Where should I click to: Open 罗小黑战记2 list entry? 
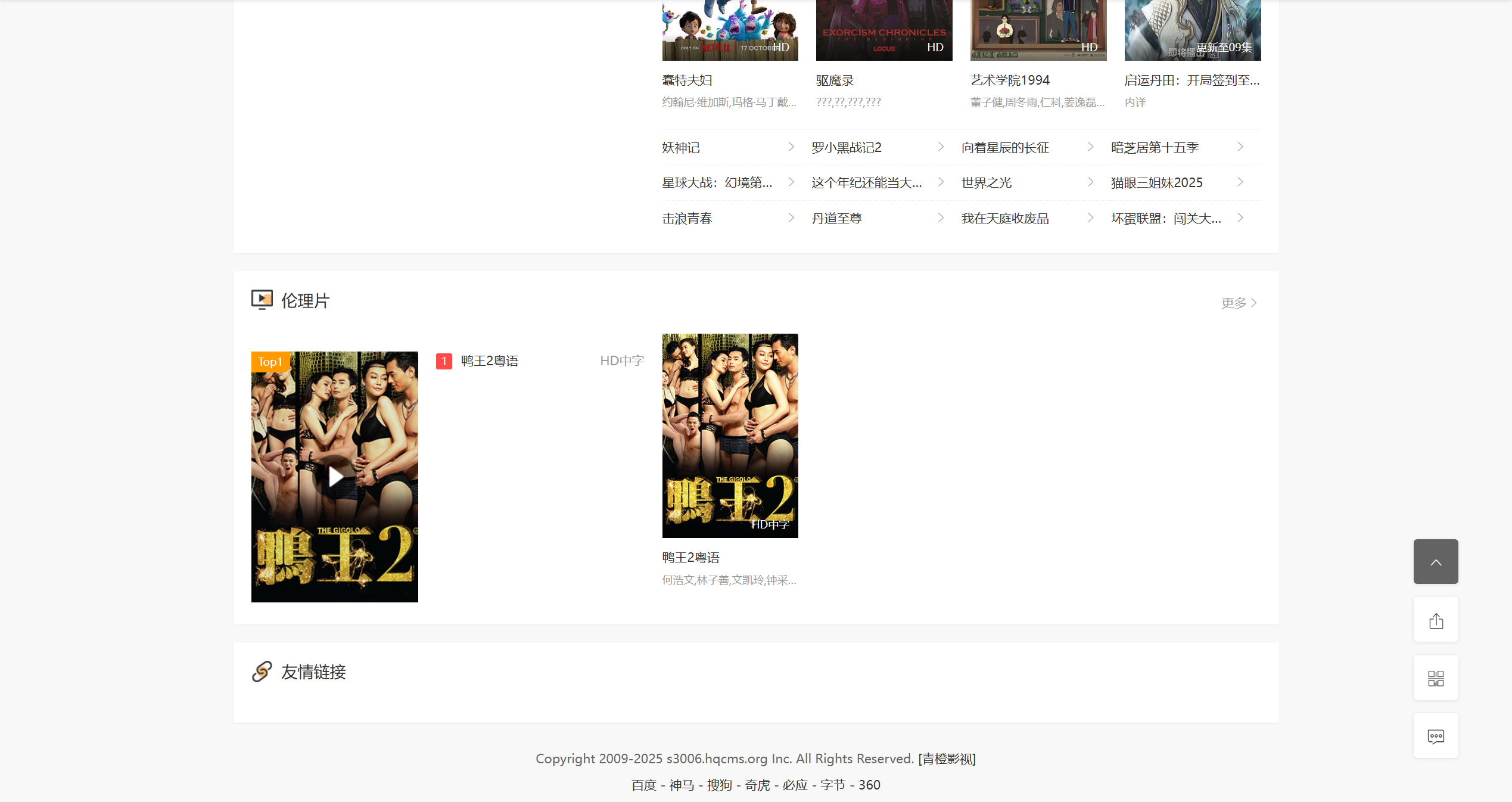tap(847, 148)
